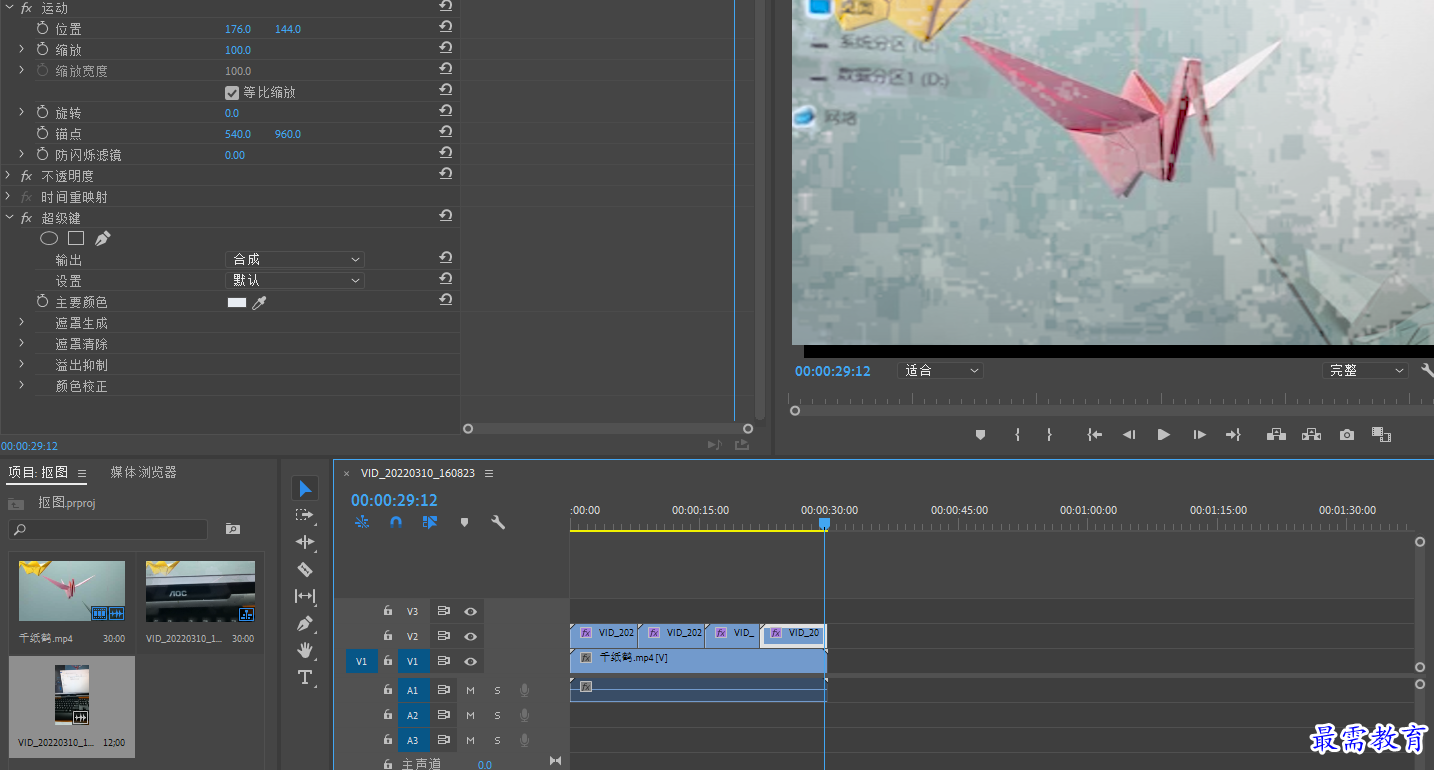The image size is (1434, 770).
Task: Reset the 位置 parameter
Action: (x=446, y=28)
